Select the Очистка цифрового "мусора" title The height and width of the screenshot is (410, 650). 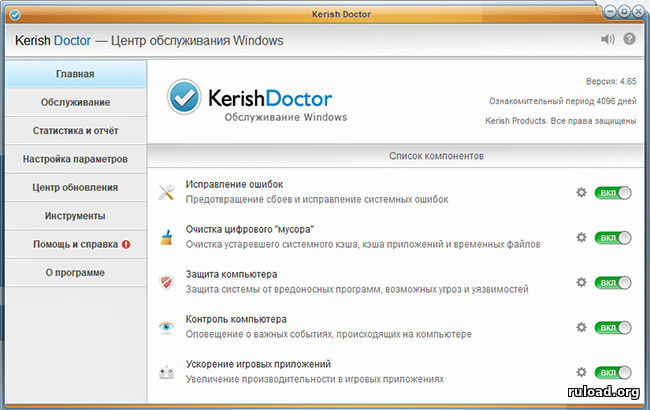(x=250, y=229)
